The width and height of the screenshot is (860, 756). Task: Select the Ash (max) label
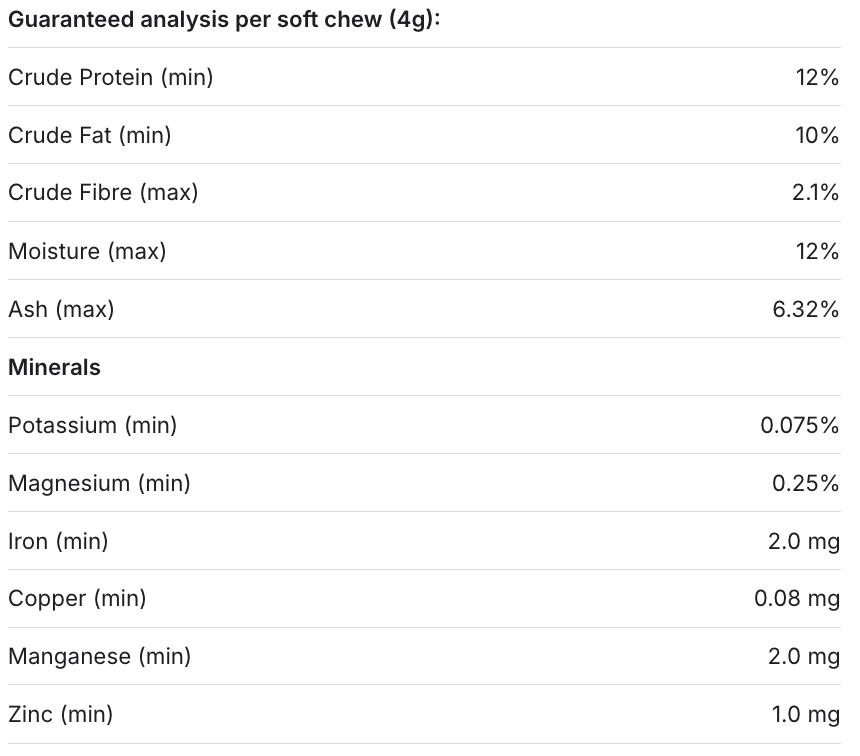pyautogui.click(x=61, y=309)
